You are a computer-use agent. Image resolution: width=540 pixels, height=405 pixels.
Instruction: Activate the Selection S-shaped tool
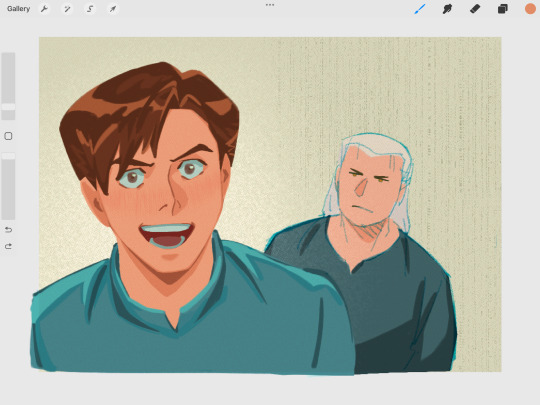(x=90, y=9)
